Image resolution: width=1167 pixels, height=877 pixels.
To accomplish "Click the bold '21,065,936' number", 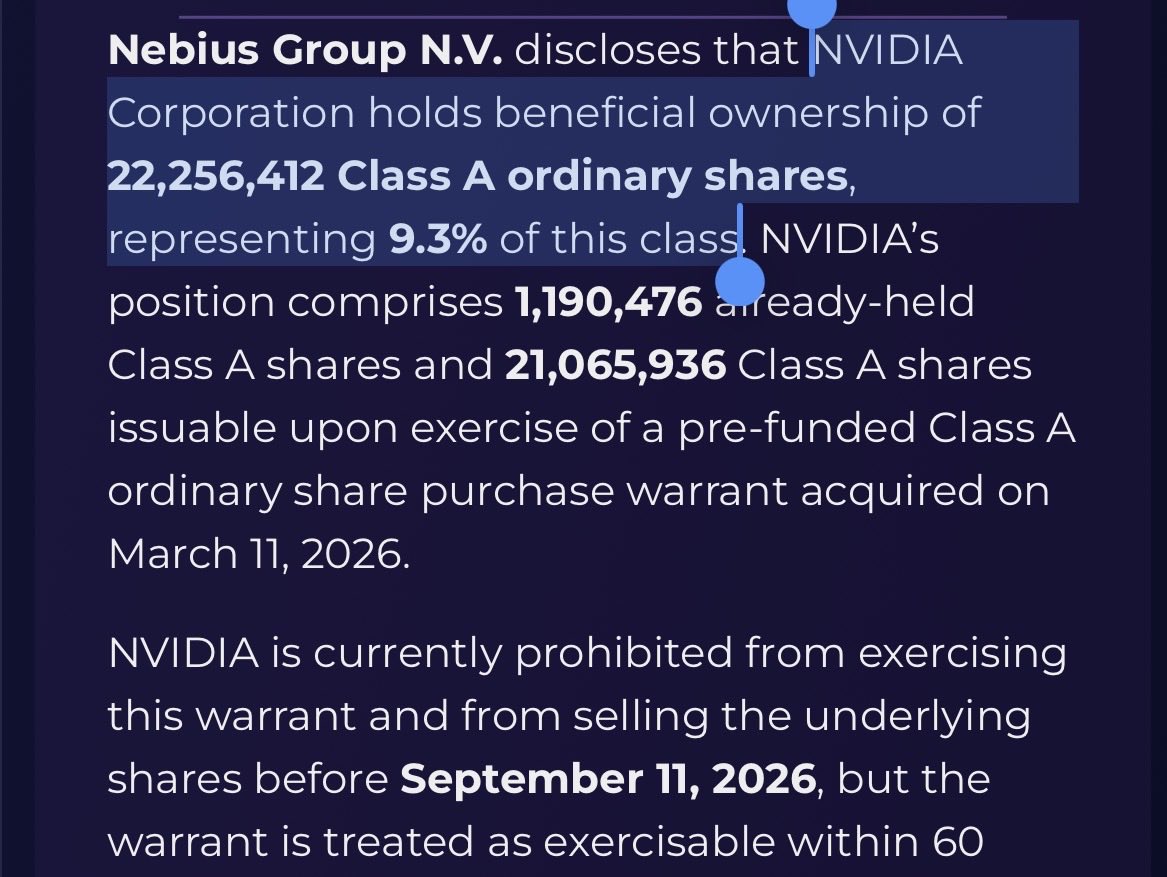I will 615,366.
